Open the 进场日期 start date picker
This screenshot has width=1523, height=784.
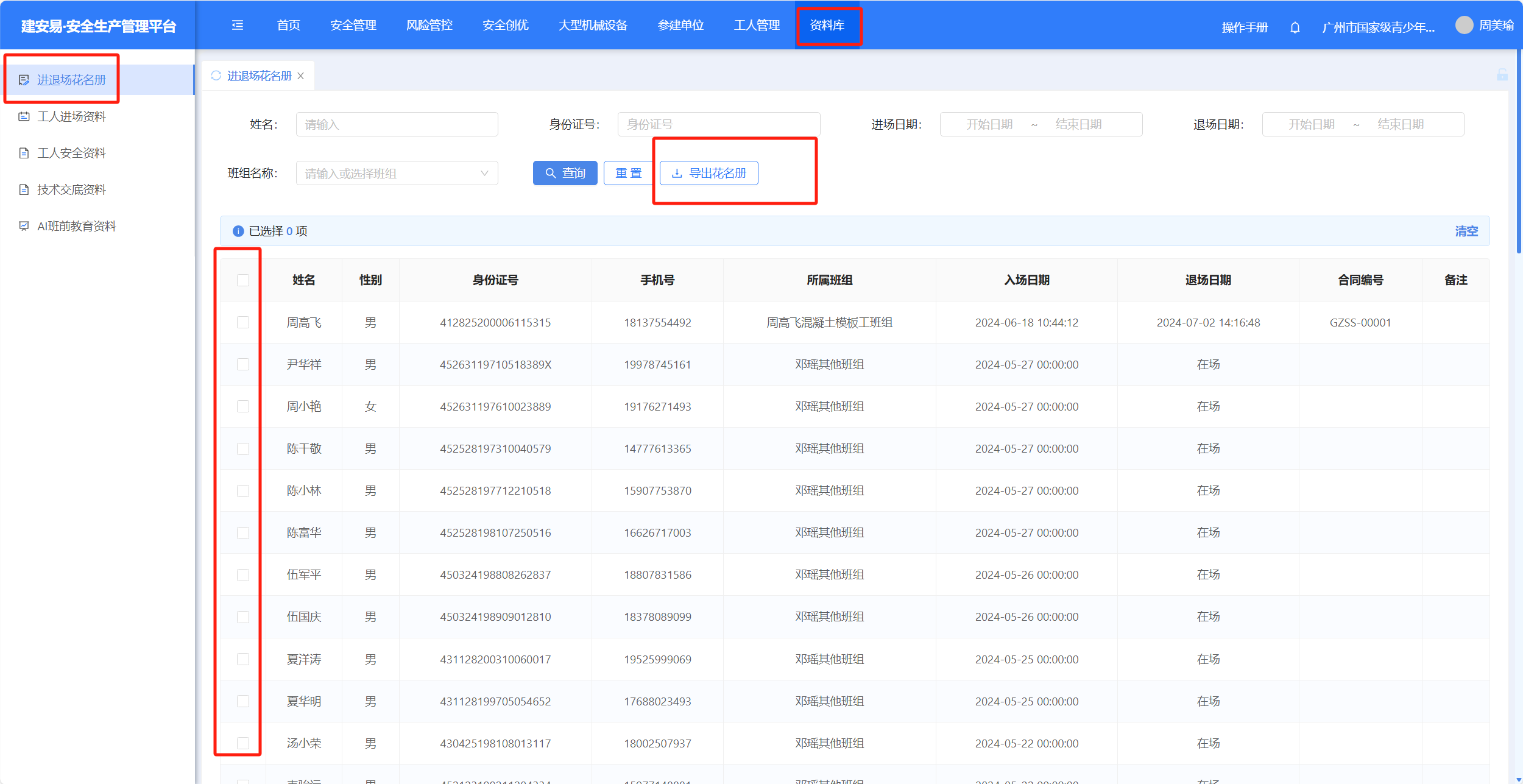point(989,125)
